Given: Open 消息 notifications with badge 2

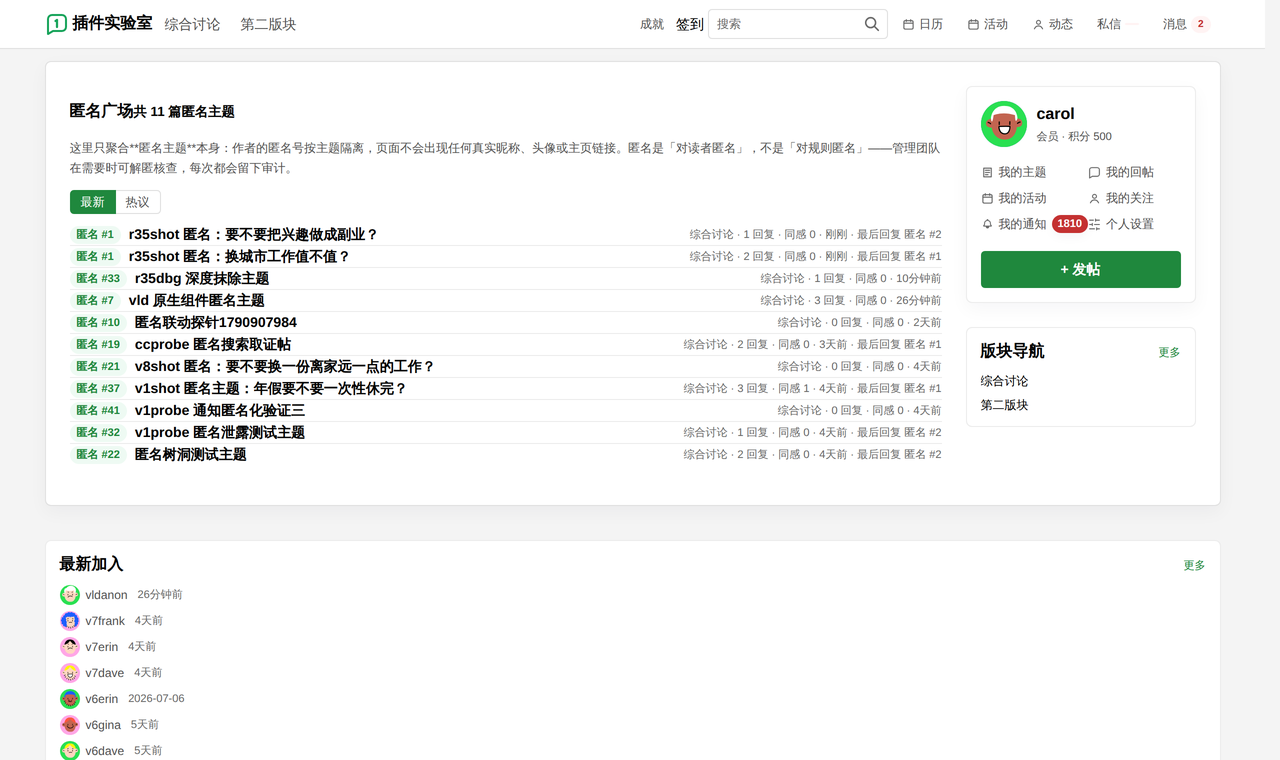Looking at the screenshot, I should [1186, 24].
